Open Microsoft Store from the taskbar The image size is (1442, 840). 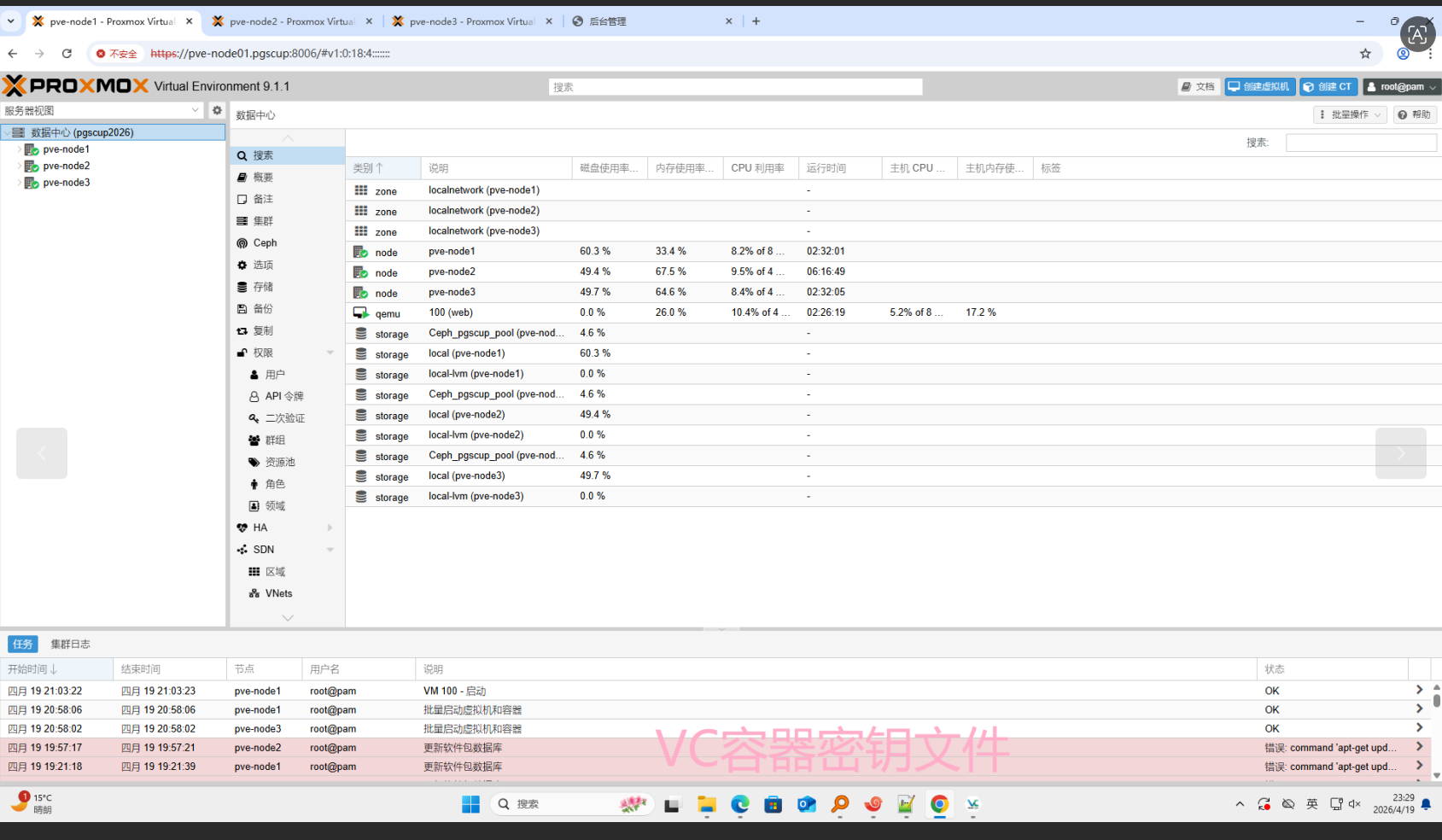(774, 804)
